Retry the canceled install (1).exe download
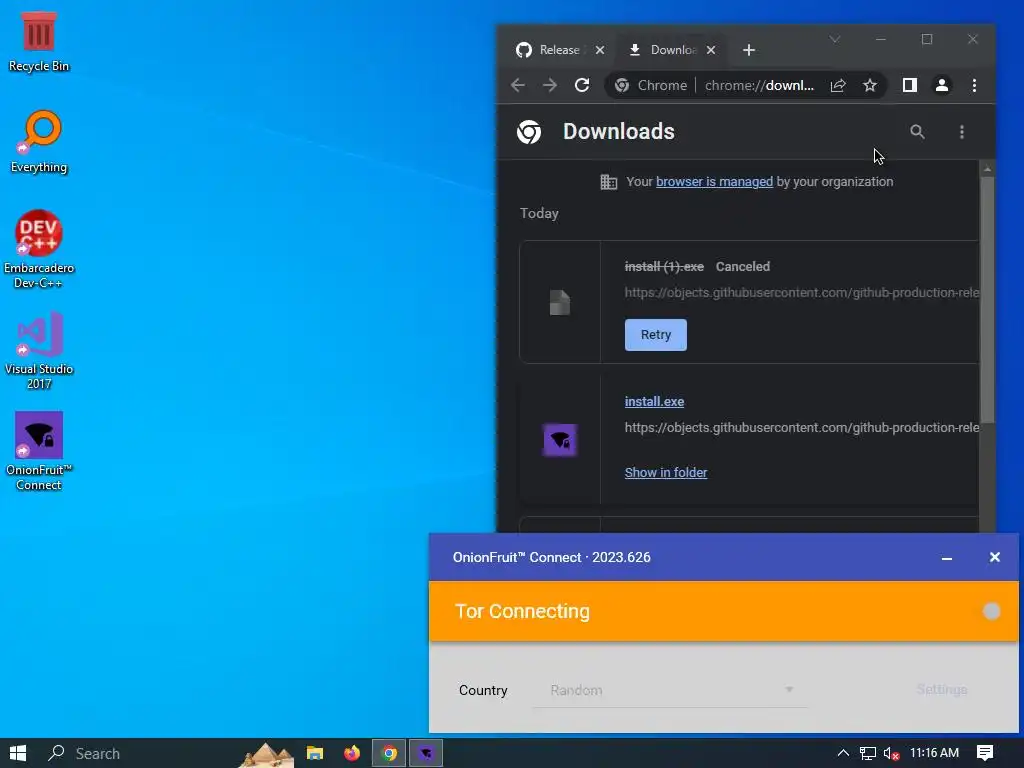This screenshot has width=1024, height=768. coord(656,335)
